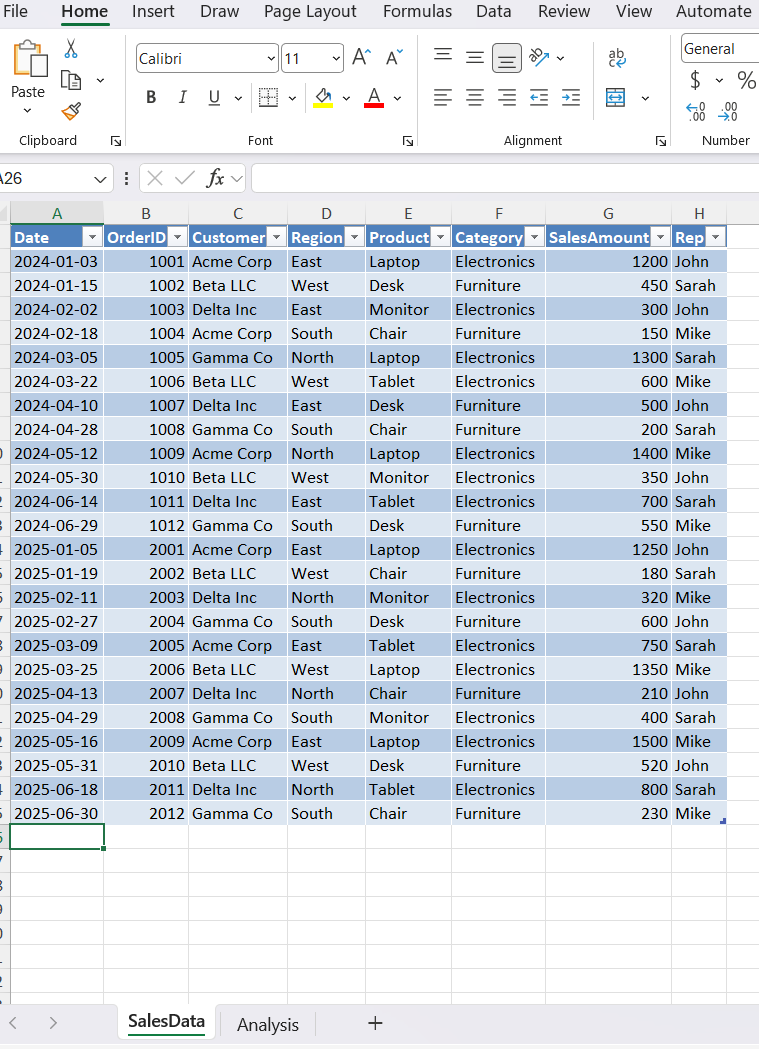The image size is (759, 1049).
Task: Switch to the Analysis sheet tab
Action: point(267,1024)
